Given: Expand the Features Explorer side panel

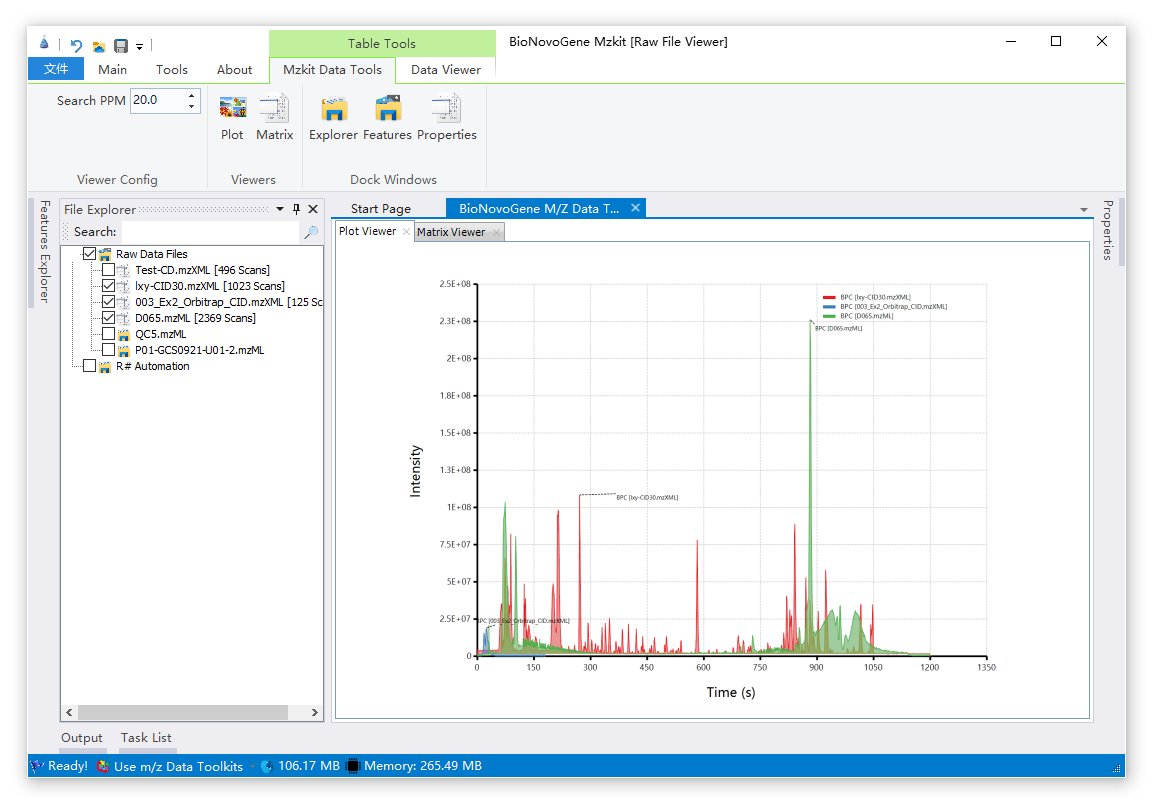Looking at the screenshot, I should [x=44, y=251].
